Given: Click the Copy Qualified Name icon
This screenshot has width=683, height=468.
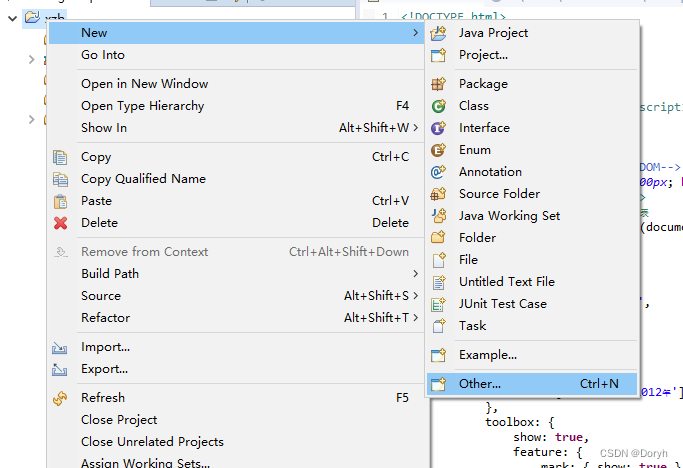Looking at the screenshot, I should point(60,179).
